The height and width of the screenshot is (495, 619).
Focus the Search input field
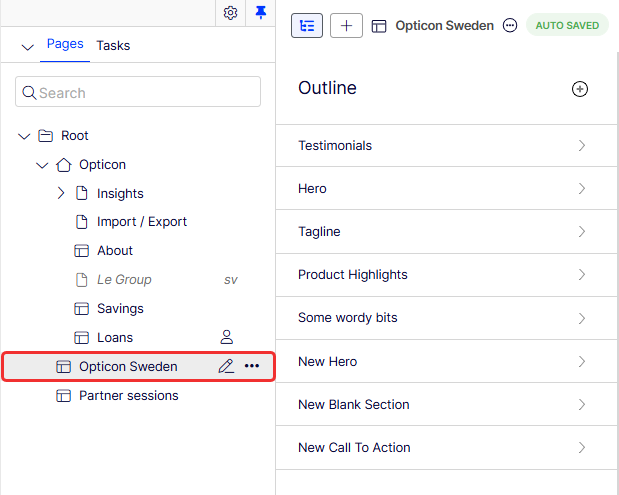point(138,92)
